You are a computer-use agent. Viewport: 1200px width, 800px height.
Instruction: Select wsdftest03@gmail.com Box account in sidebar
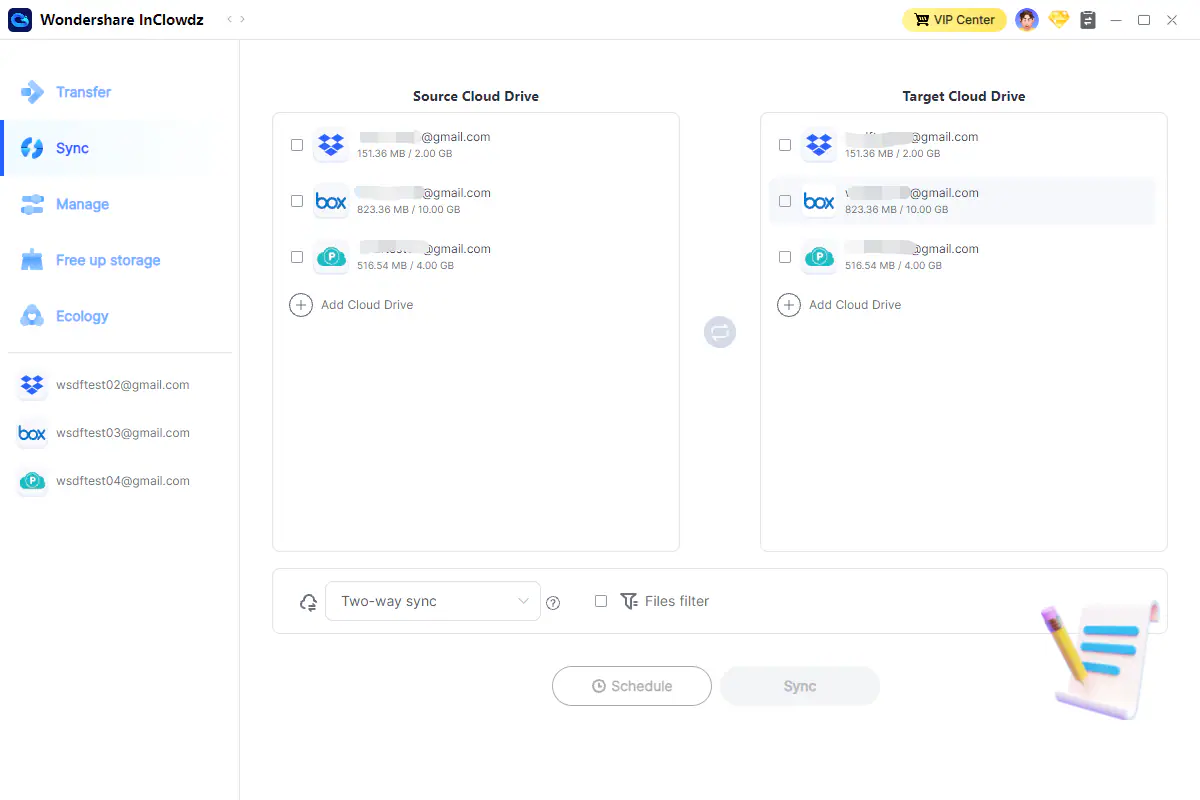coord(122,433)
